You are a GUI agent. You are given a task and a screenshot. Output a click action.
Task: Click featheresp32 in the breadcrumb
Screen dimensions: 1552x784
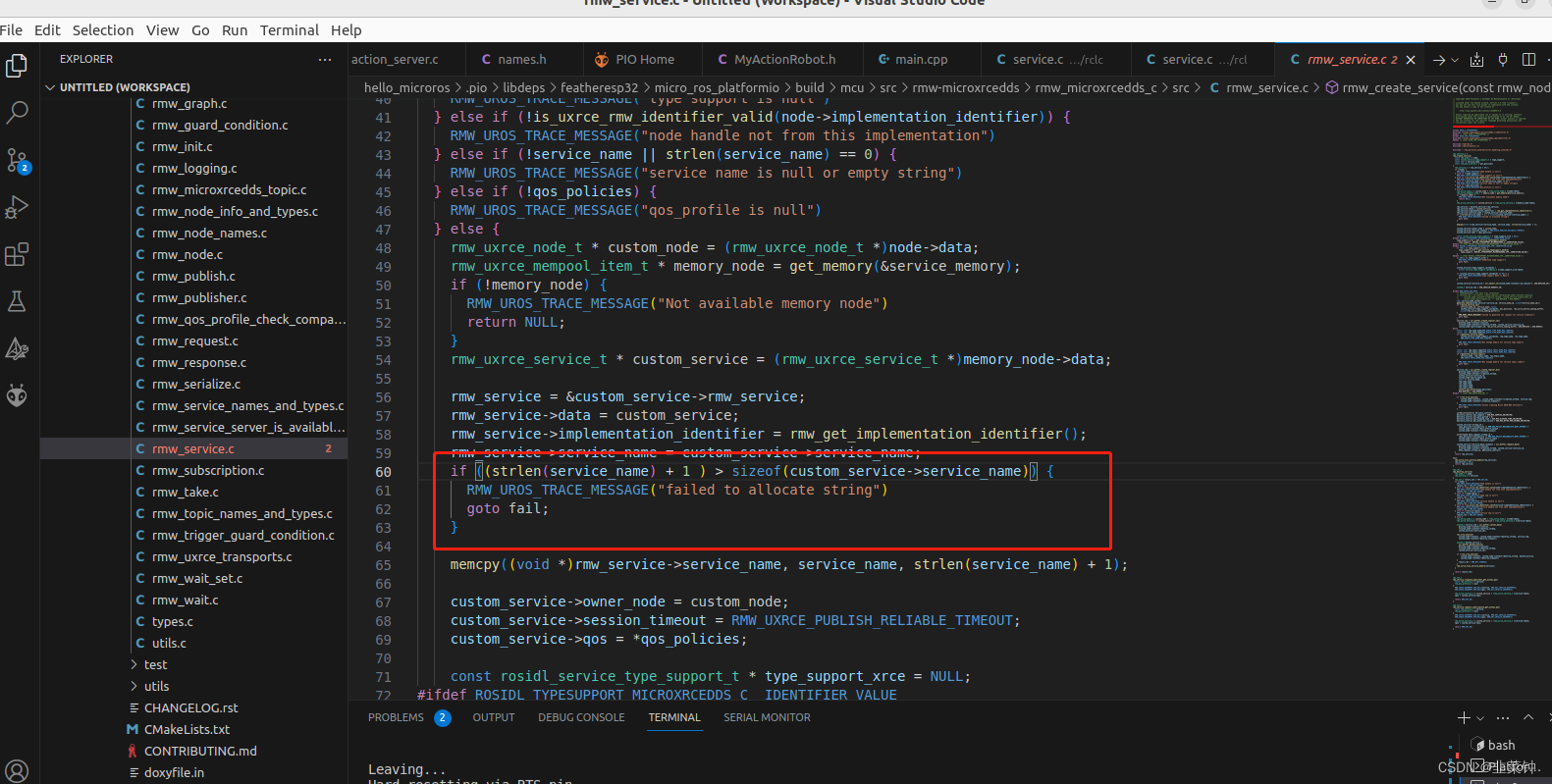599,88
